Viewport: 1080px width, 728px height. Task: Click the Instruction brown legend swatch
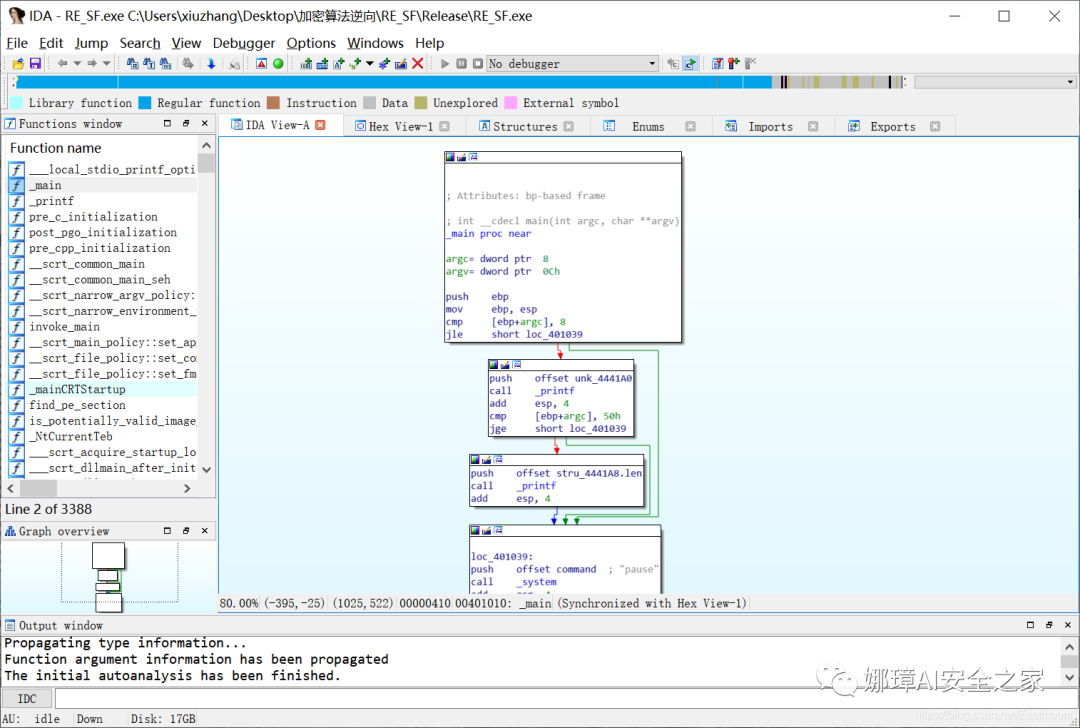pos(273,103)
